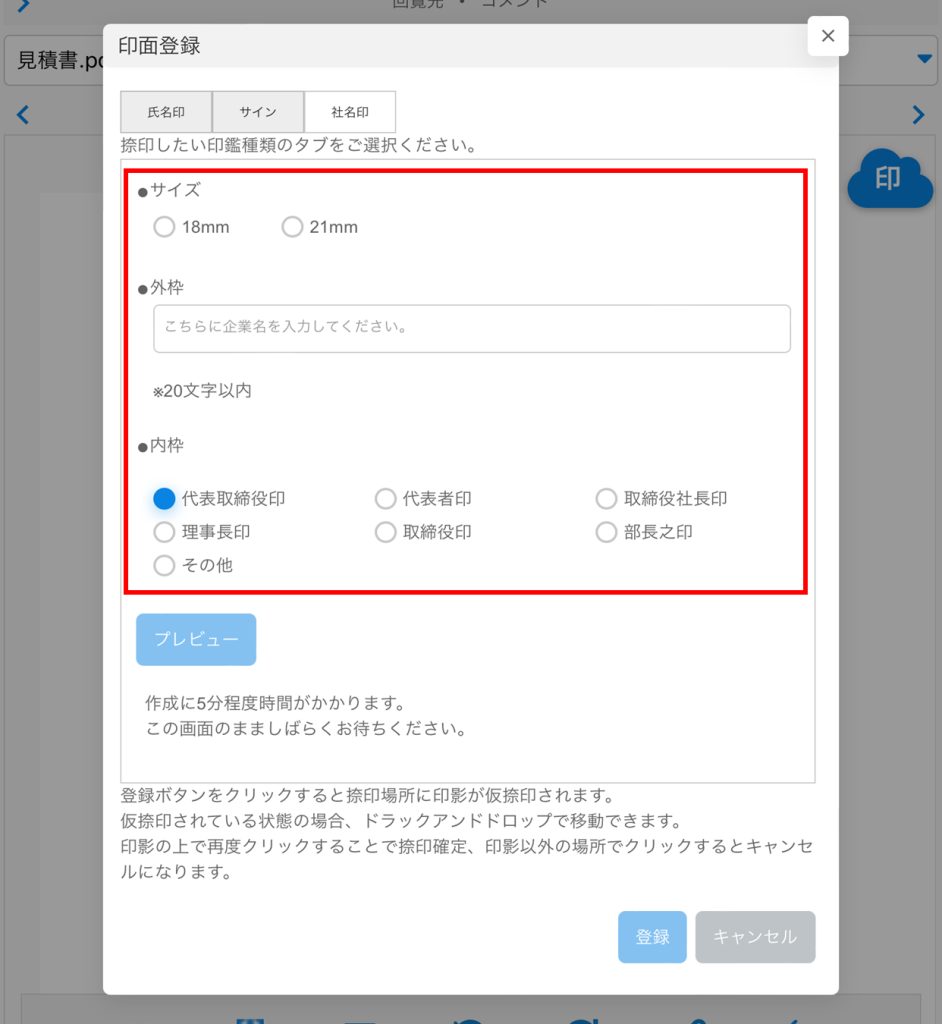
Task: Open the 見積書.pdf file selector
Action: click(x=55, y=60)
